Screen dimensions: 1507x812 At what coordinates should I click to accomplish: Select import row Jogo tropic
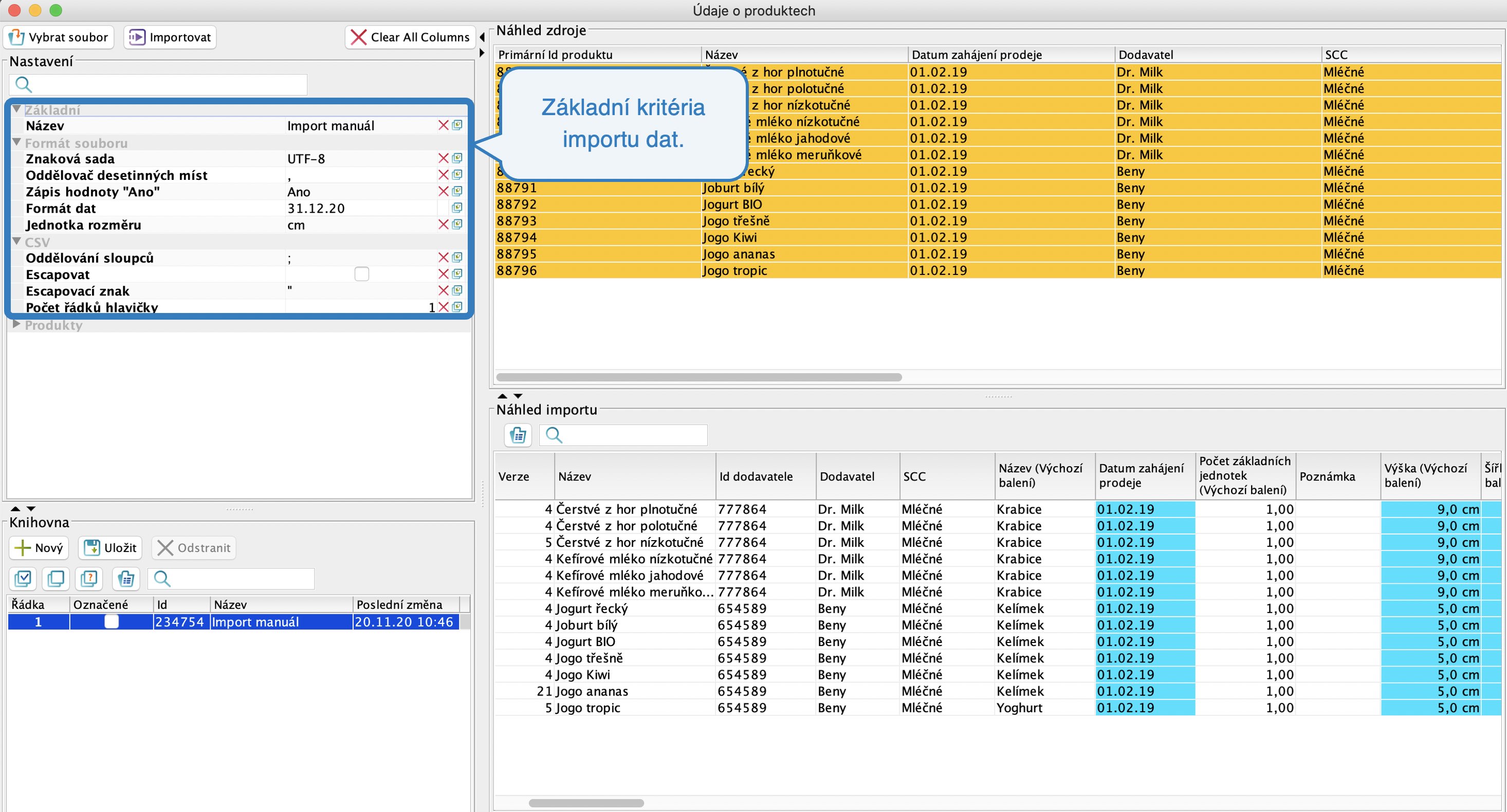tap(998, 707)
